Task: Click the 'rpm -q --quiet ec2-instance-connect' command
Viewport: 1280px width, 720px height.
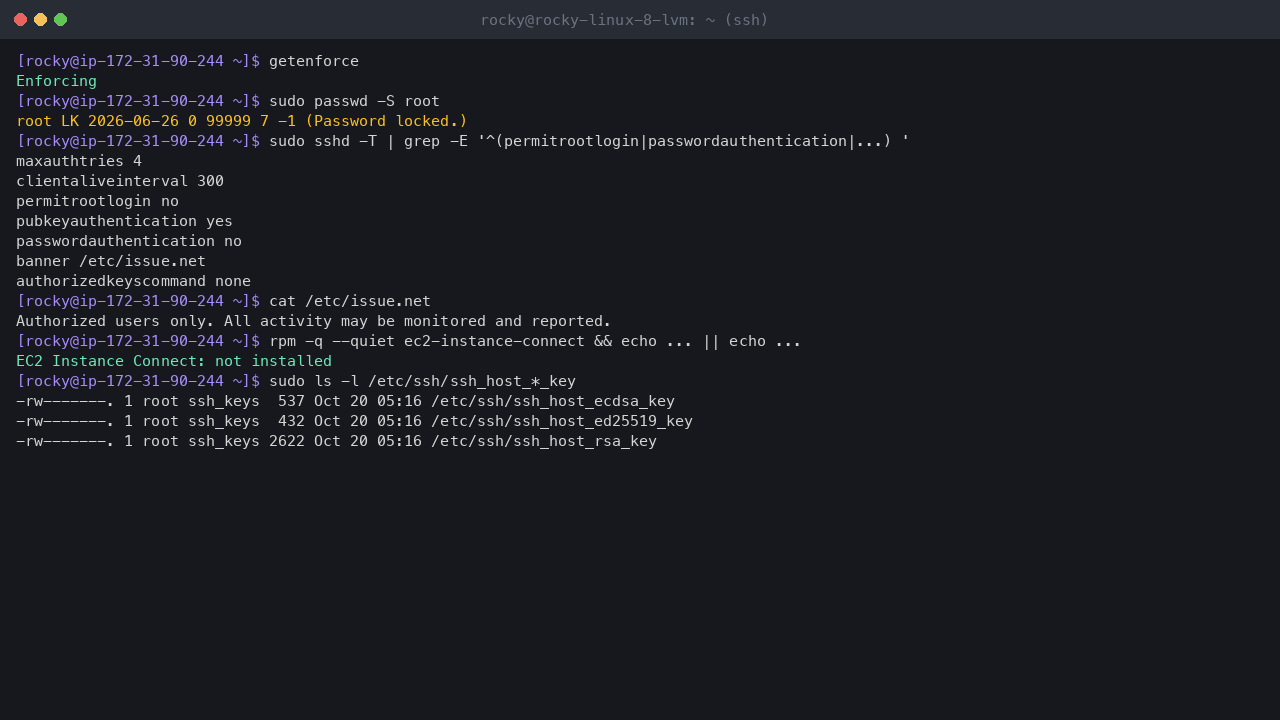Action: coord(535,341)
